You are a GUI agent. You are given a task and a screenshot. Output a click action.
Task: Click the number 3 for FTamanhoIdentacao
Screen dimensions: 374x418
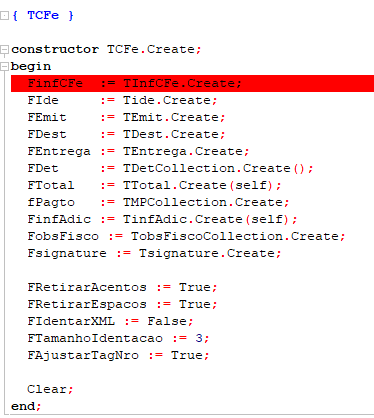199,338
